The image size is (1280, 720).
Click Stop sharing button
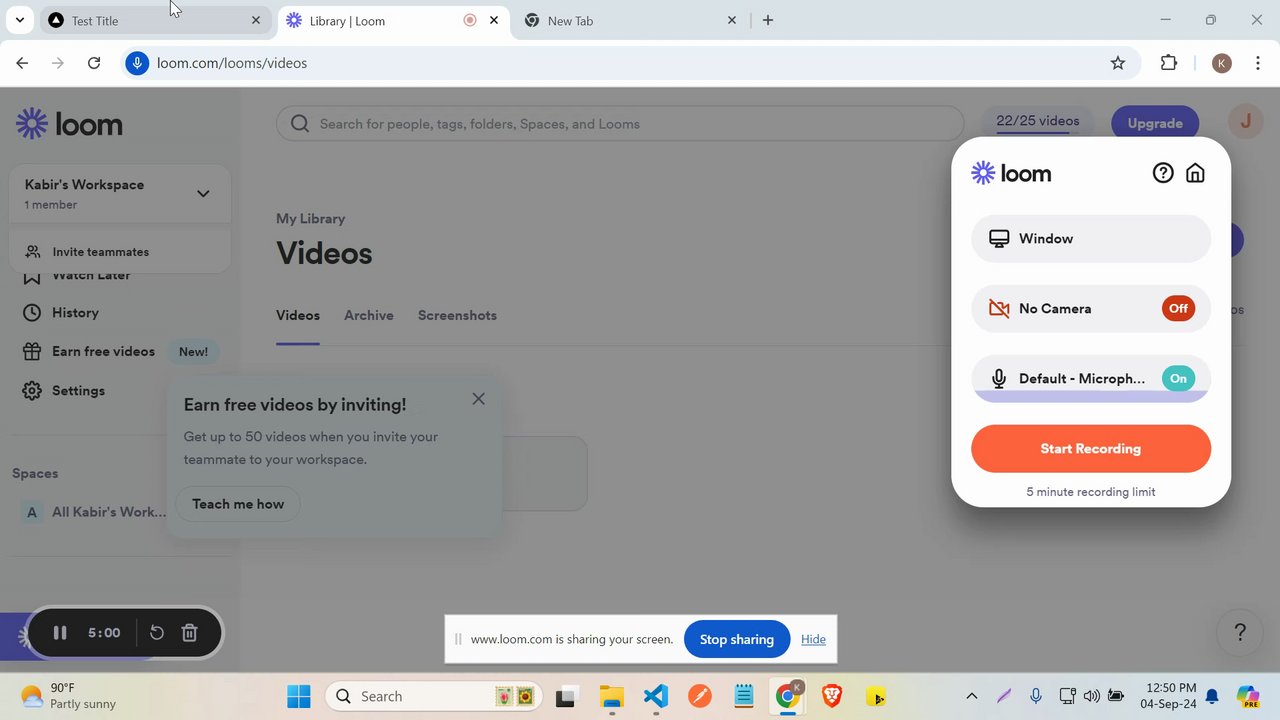pyautogui.click(x=737, y=639)
